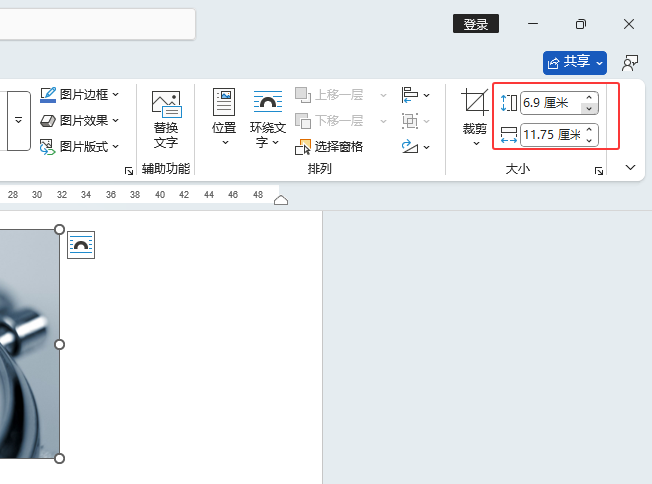Click the middle-right picture resize handle
The height and width of the screenshot is (484, 652).
click(x=59, y=344)
